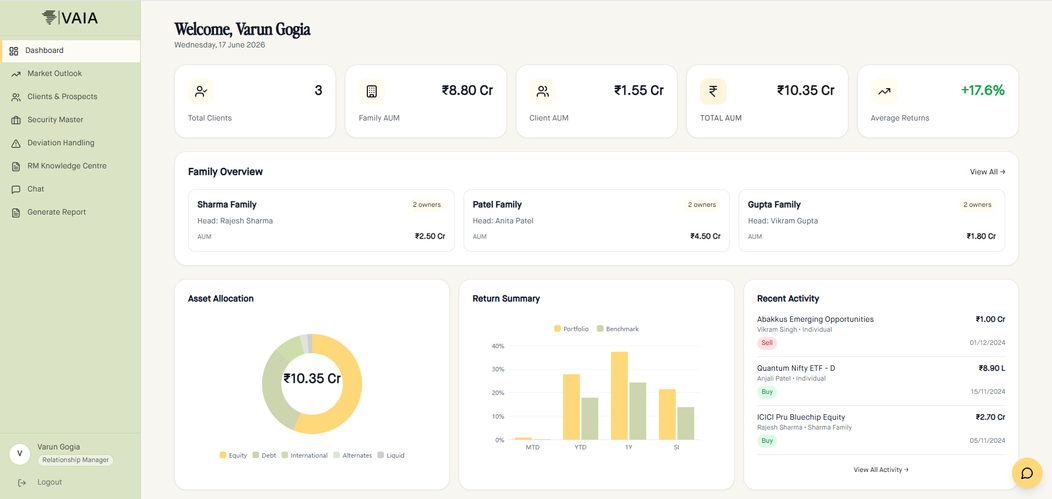This screenshot has height=499, width=1052.
Task: Open RM Knowledge Centre
Action: pos(70,166)
